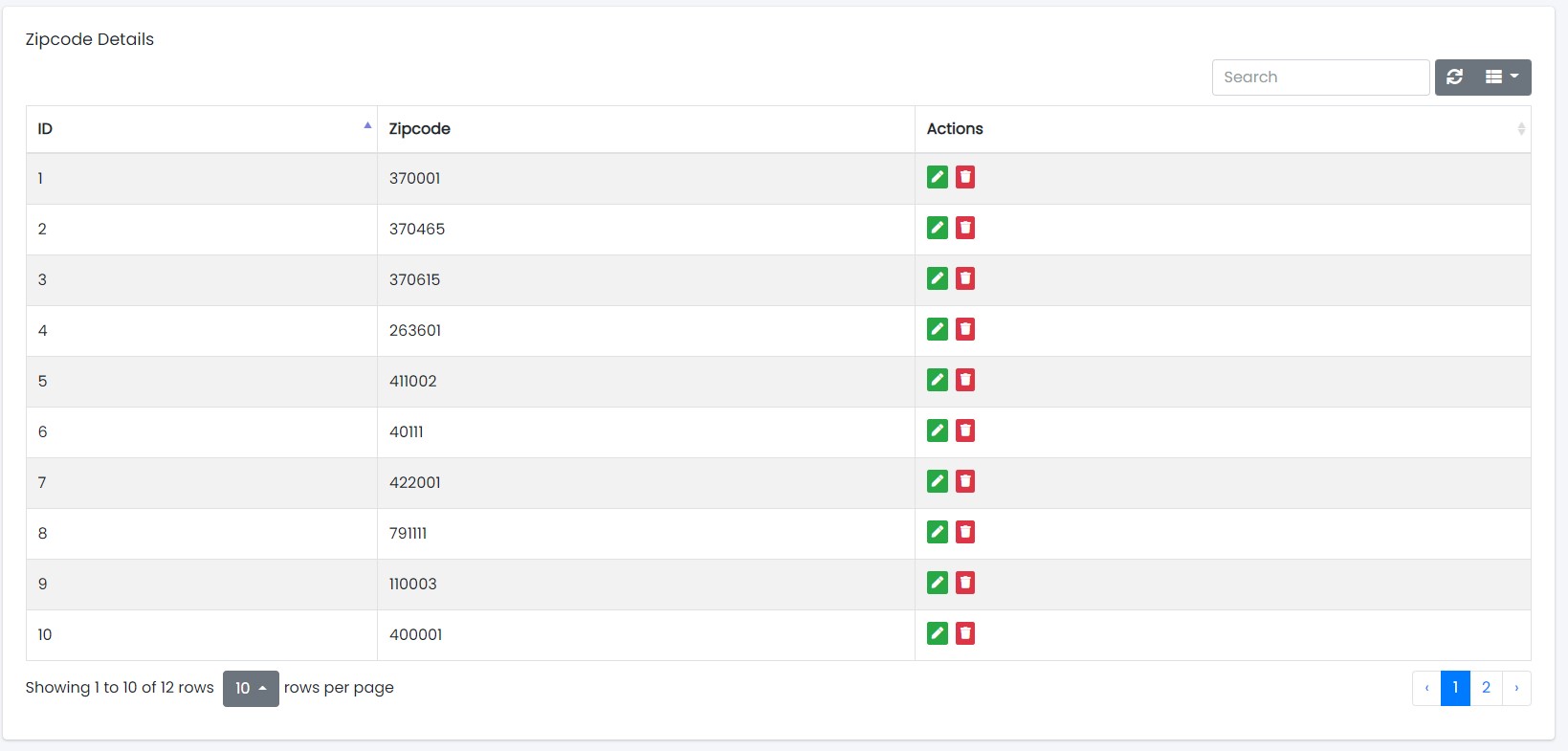Open the columns visibility dropdown
Viewport: 1568px width, 751px height.
(1502, 77)
